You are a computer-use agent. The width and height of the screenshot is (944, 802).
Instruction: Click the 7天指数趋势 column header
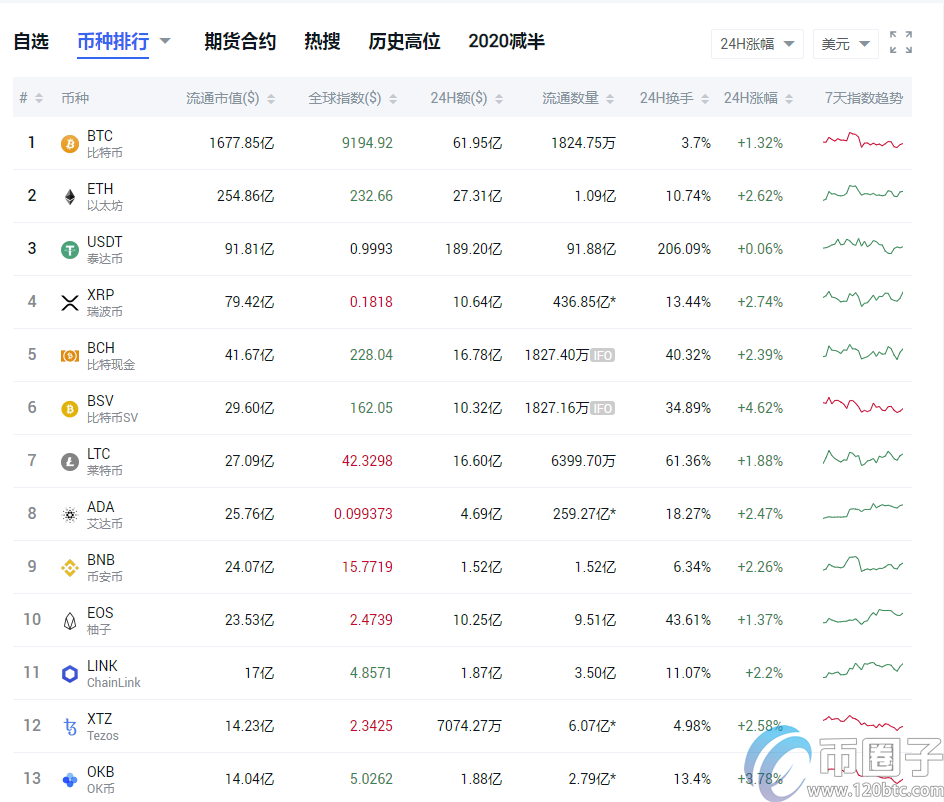pyautogui.click(x=863, y=98)
